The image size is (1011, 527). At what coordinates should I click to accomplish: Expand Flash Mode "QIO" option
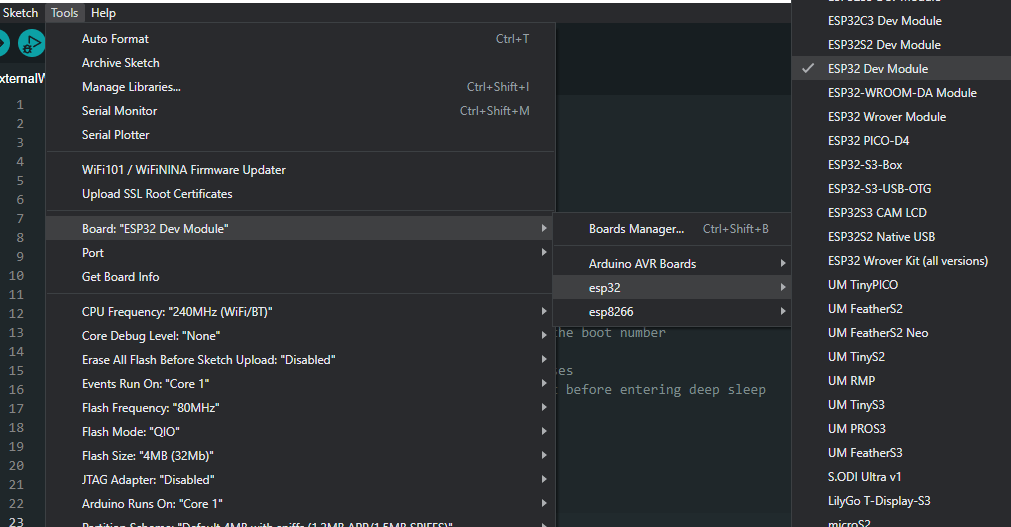300,432
